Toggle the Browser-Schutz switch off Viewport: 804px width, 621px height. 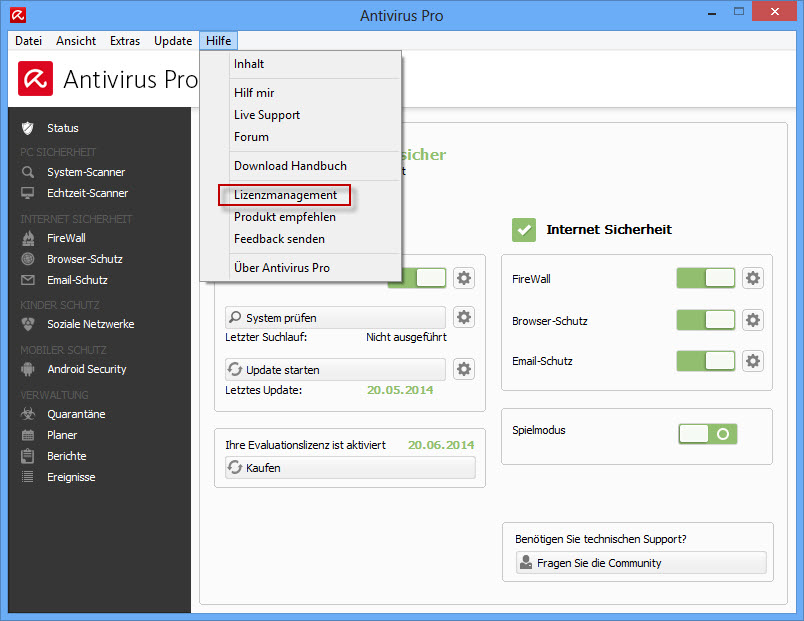click(704, 320)
